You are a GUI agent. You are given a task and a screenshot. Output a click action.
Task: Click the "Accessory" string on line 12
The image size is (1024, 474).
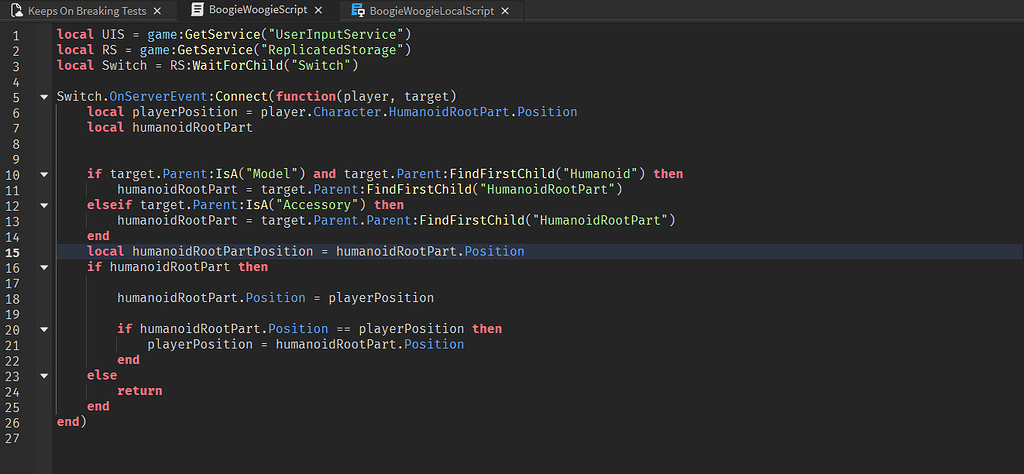click(321, 205)
